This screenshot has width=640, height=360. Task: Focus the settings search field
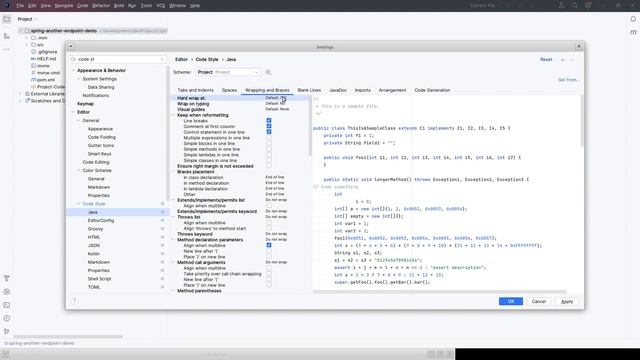click(118, 59)
